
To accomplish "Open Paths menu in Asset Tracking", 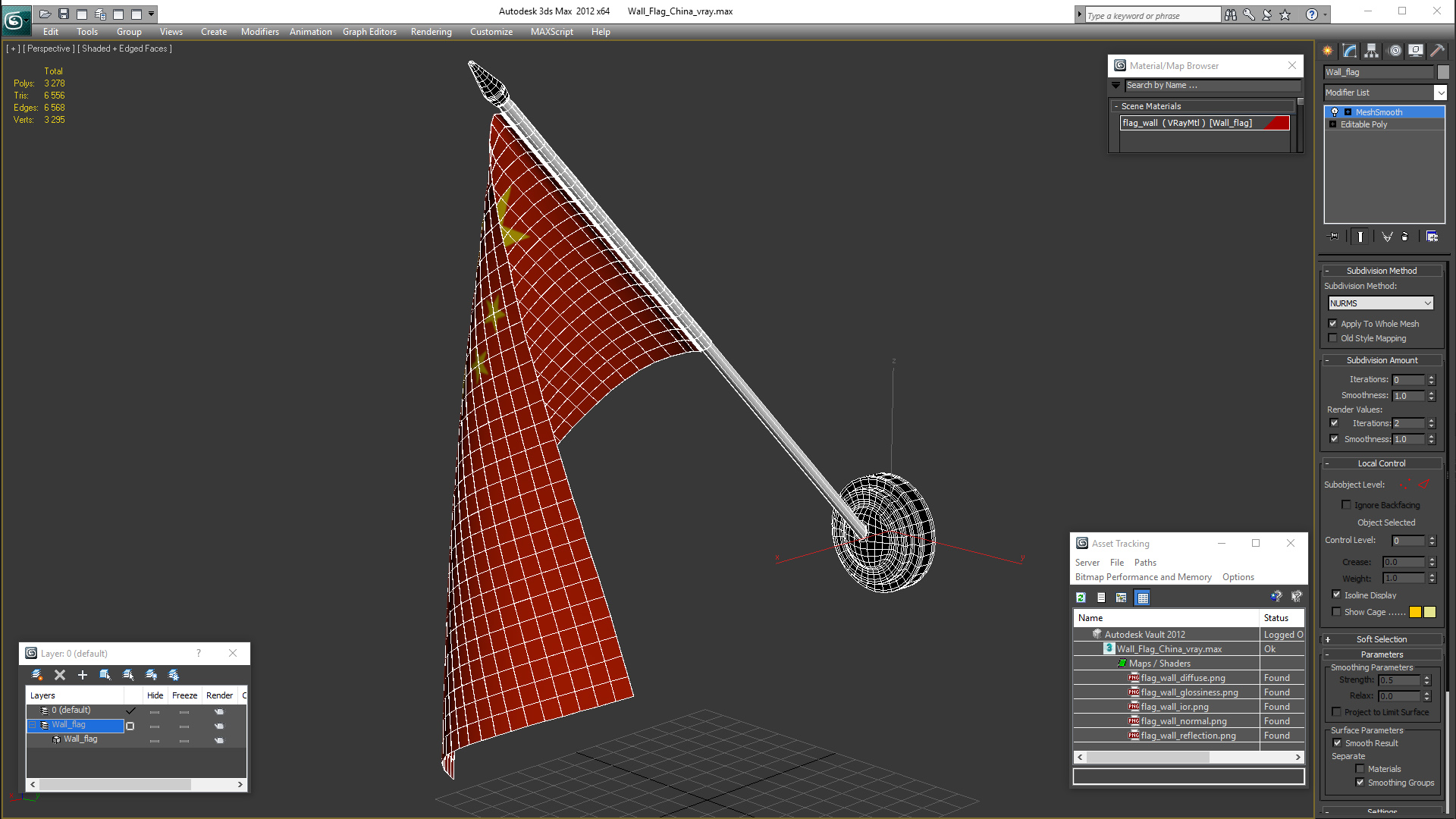I will pos(1145,563).
